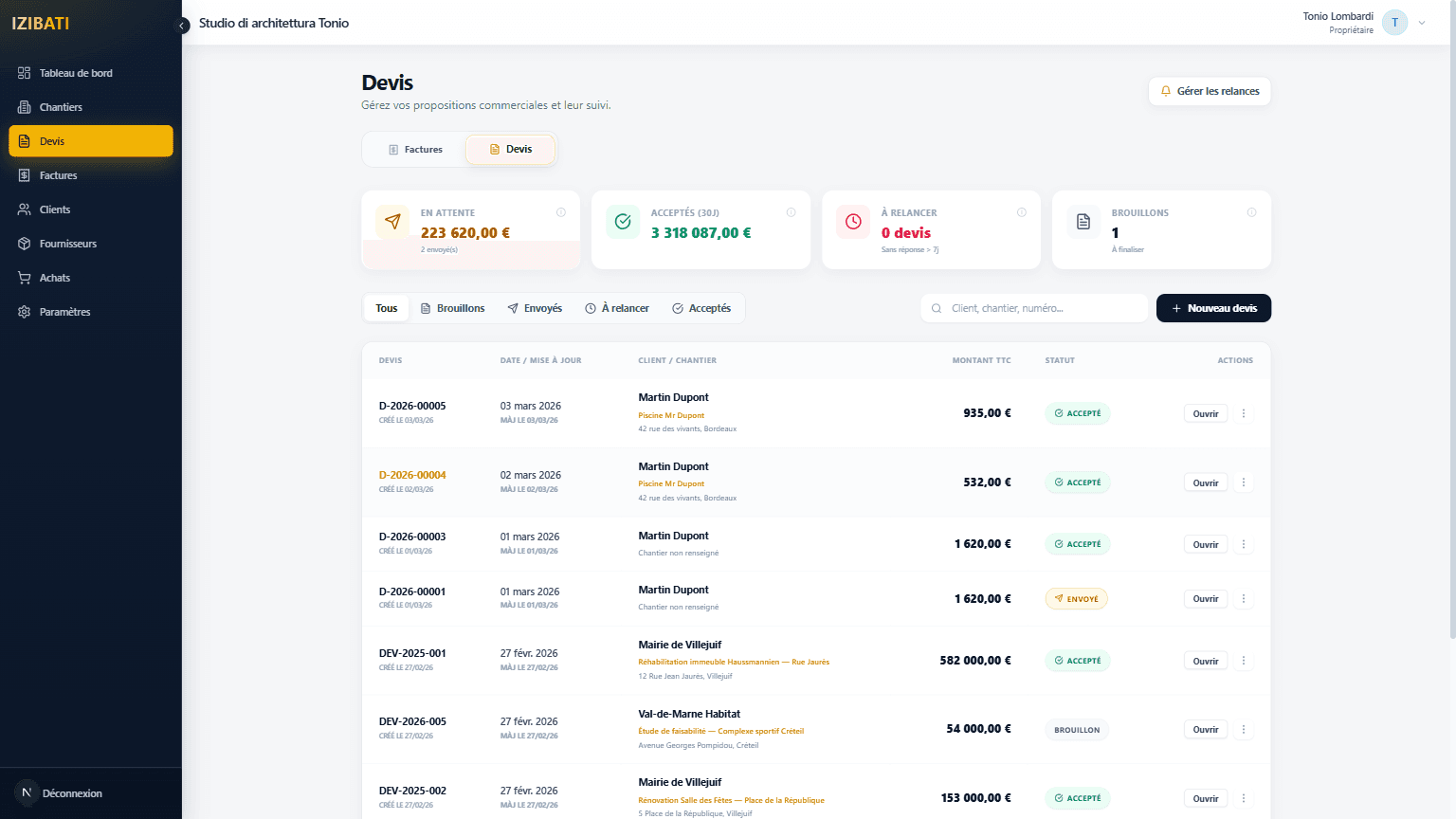Click the paper plane En attente icon
The image size is (1456, 819).
pyautogui.click(x=392, y=222)
